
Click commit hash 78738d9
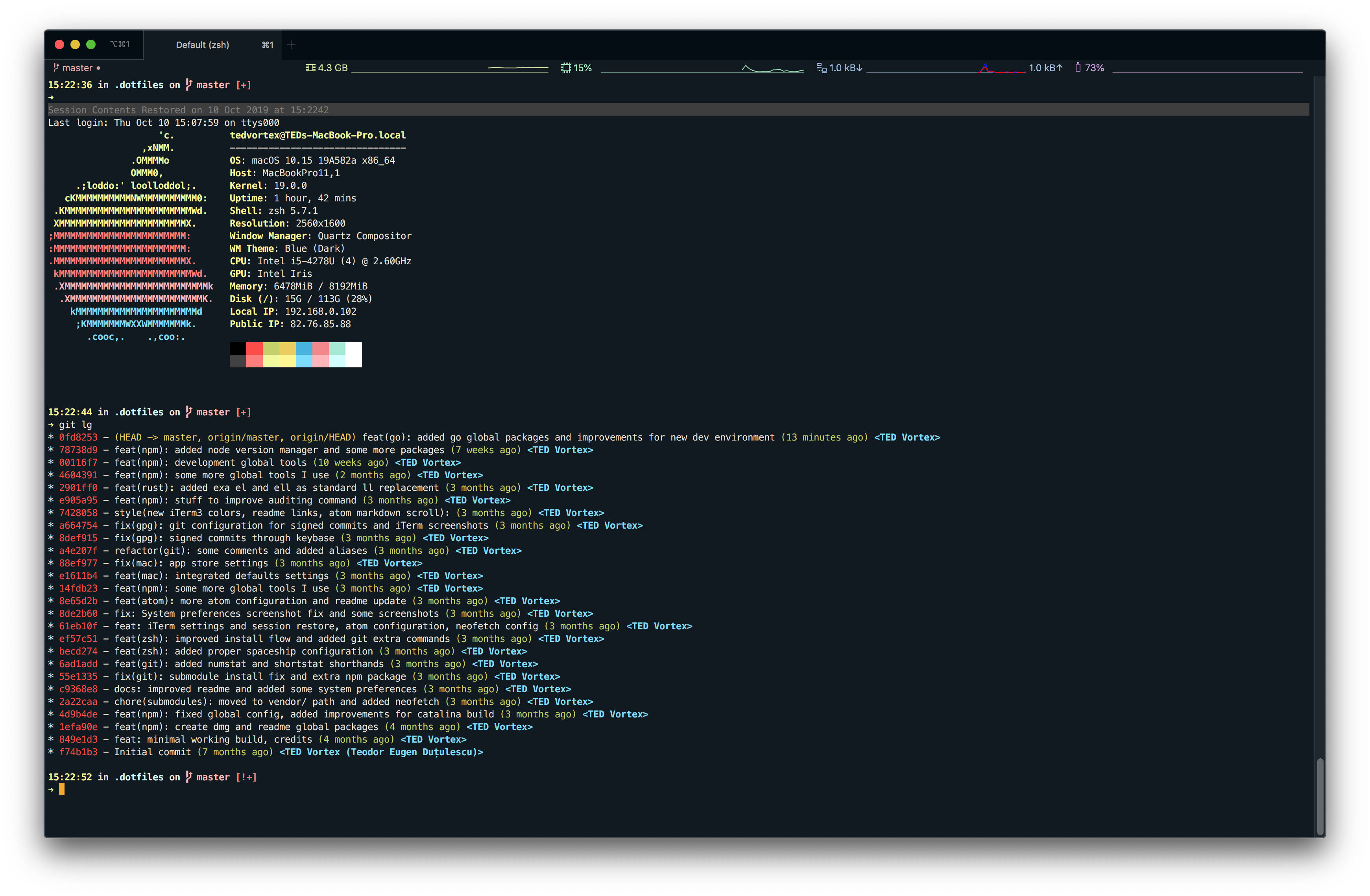tap(78, 450)
